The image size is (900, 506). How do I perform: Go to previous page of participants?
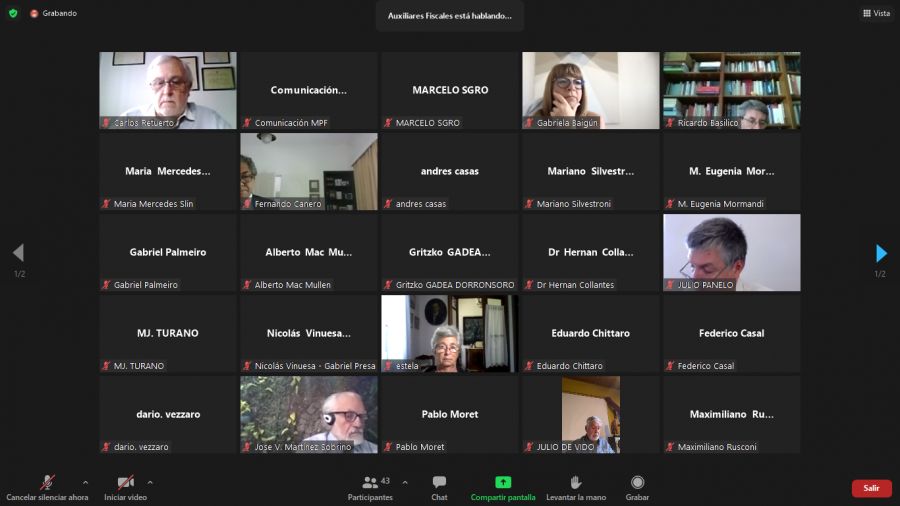[x=18, y=252]
